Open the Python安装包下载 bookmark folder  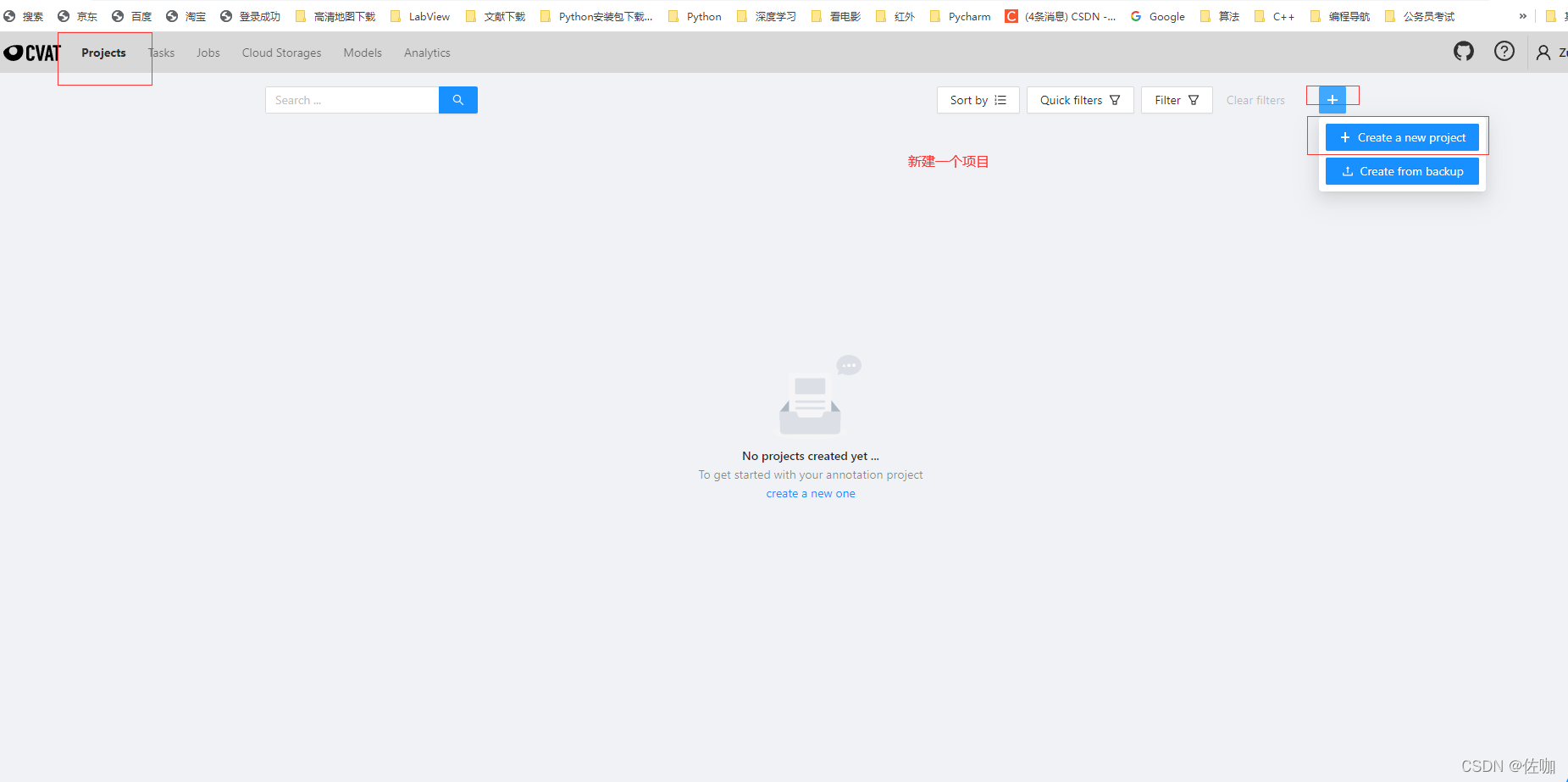pos(596,16)
